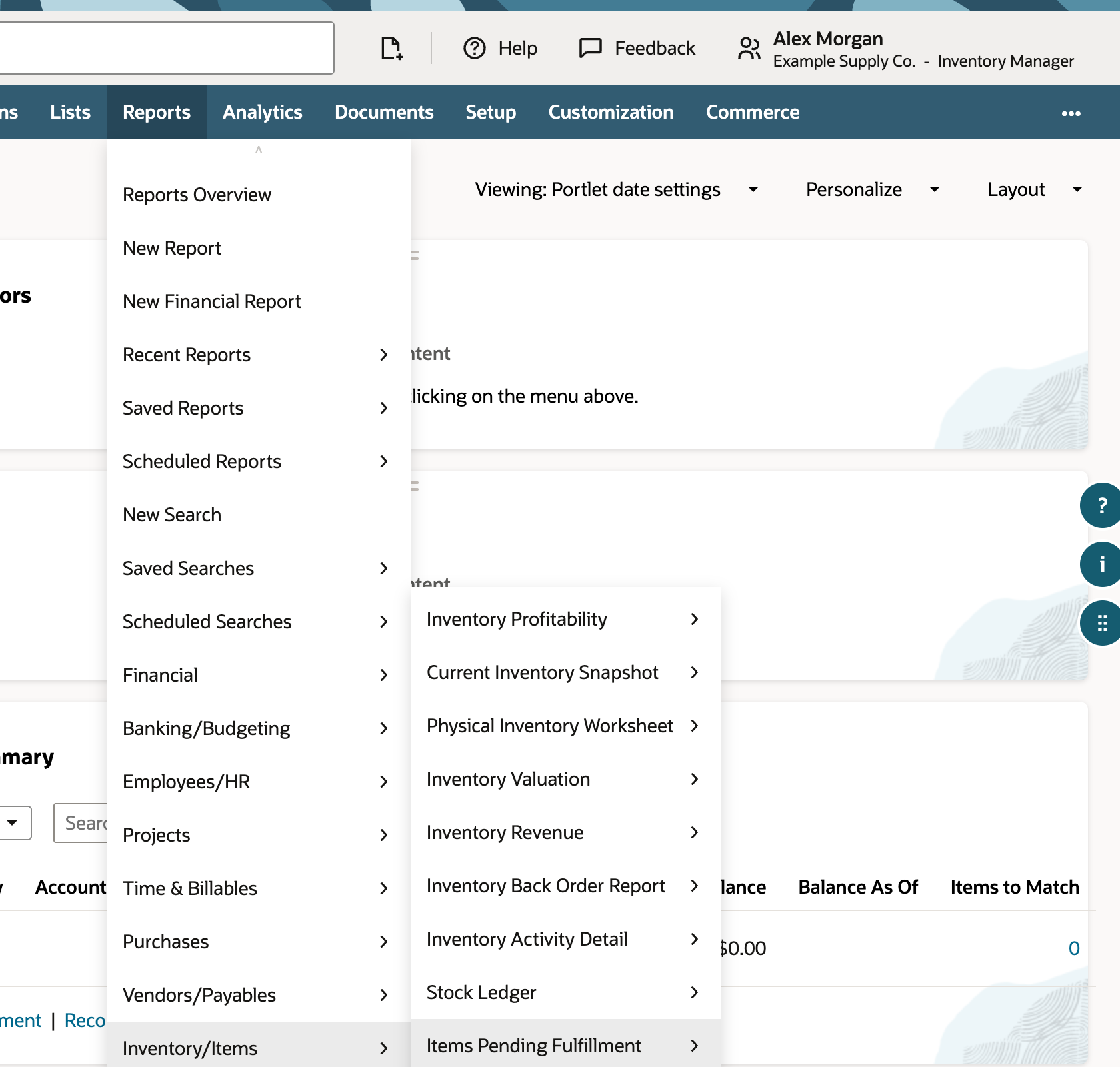
Task: Expand the Financial reports submenu
Action: click(259, 675)
